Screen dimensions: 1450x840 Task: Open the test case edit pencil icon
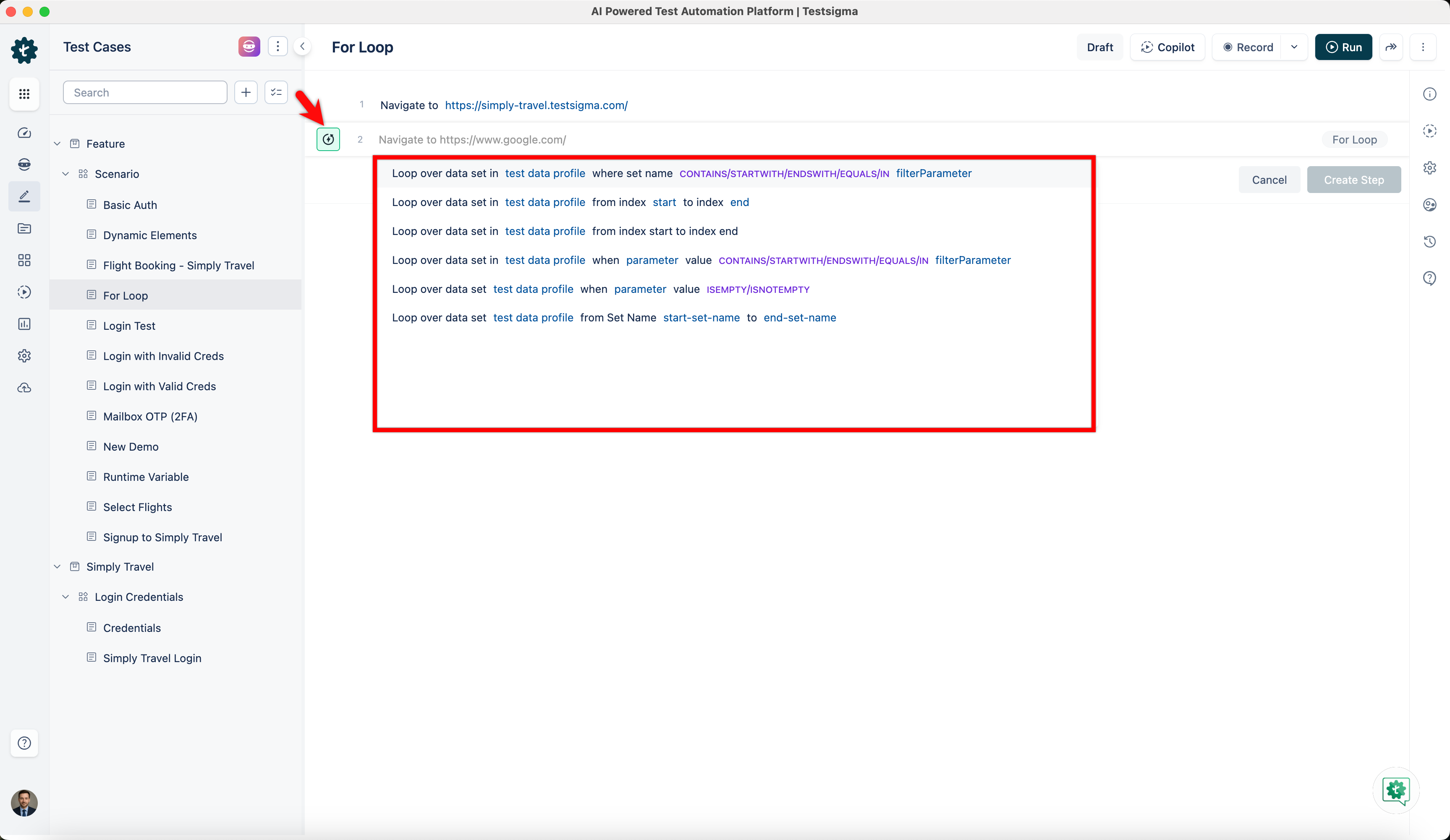point(24,196)
